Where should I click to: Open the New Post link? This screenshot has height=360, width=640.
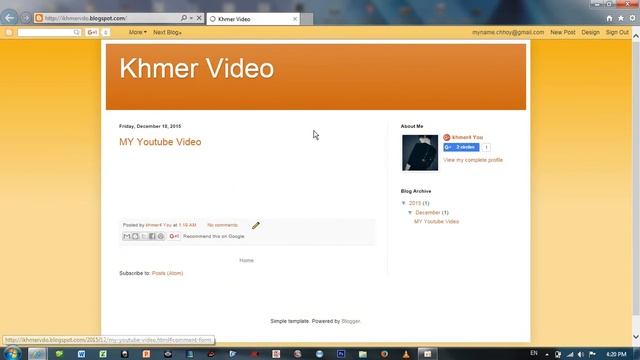[x=562, y=32]
